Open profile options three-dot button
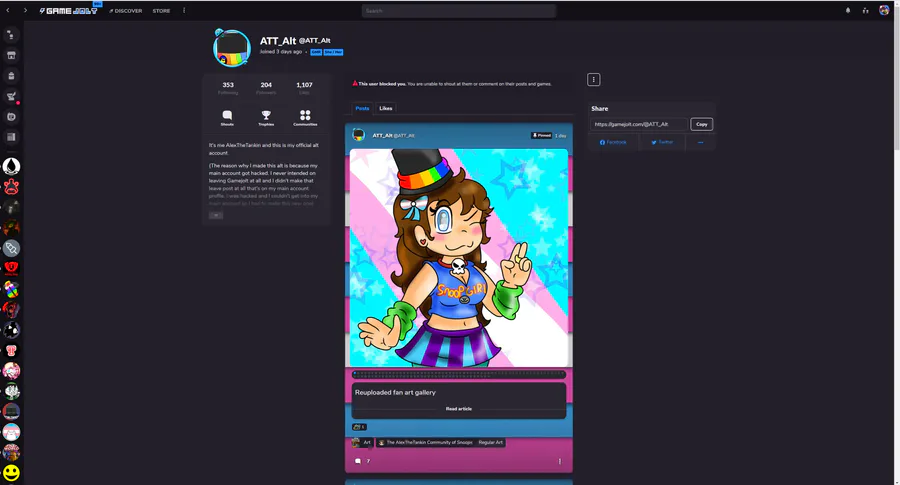The width and height of the screenshot is (900, 485). coord(593,80)
